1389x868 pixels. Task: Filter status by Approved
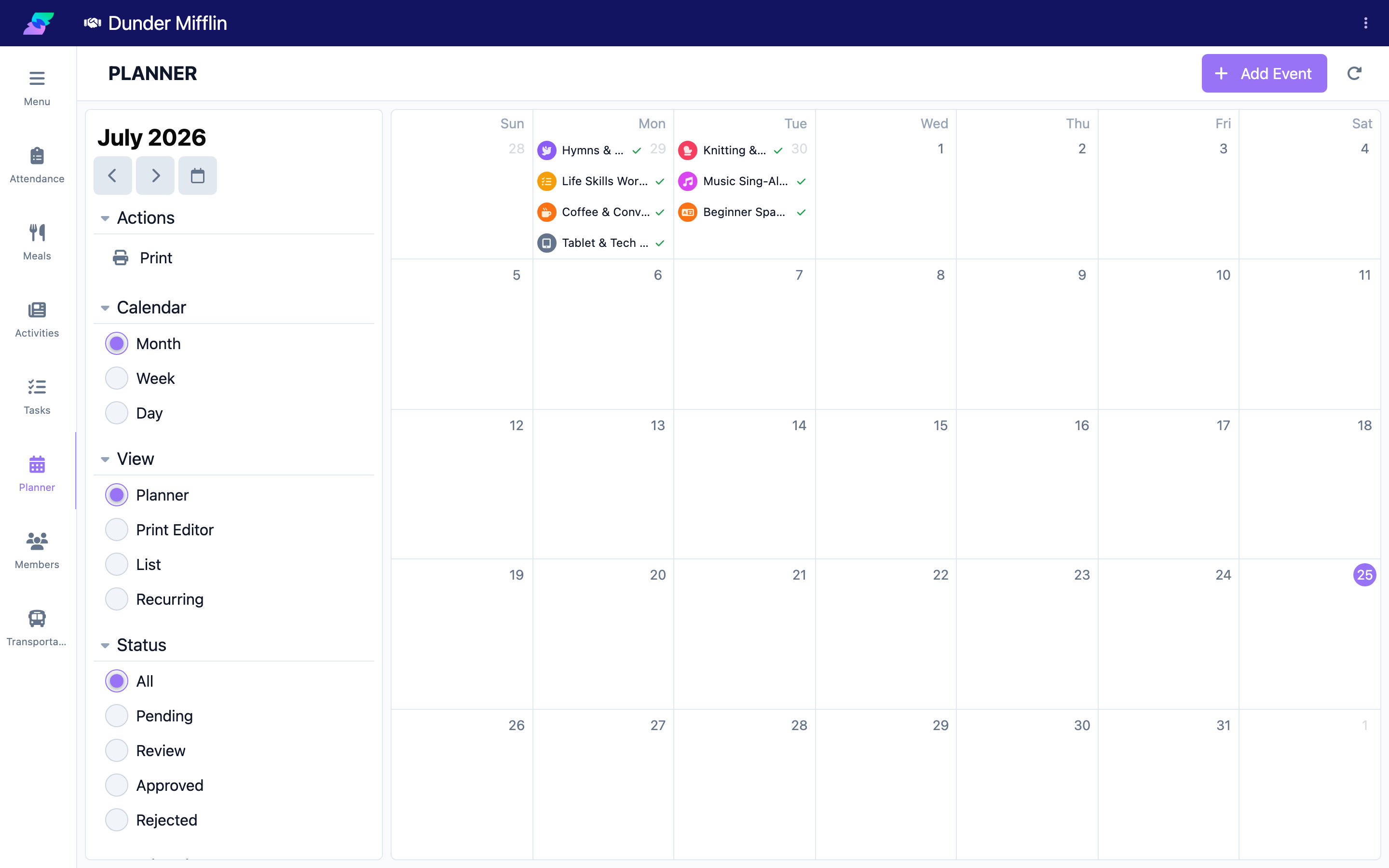click(x=154, y=786)
